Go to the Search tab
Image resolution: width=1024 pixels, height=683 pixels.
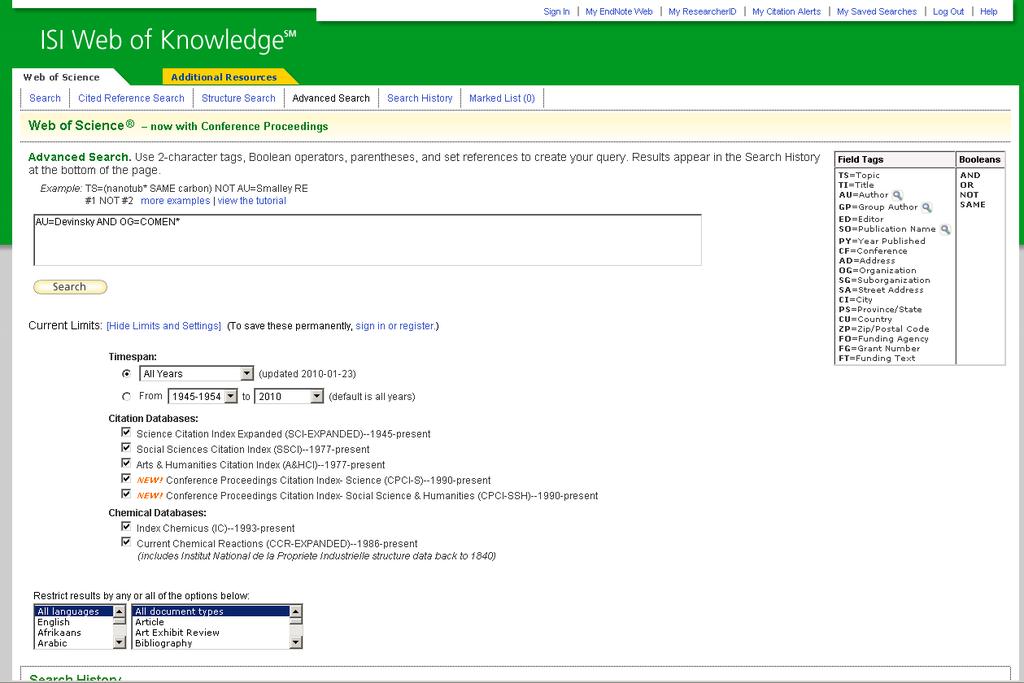pyautogui.click(x=45, y=98)
